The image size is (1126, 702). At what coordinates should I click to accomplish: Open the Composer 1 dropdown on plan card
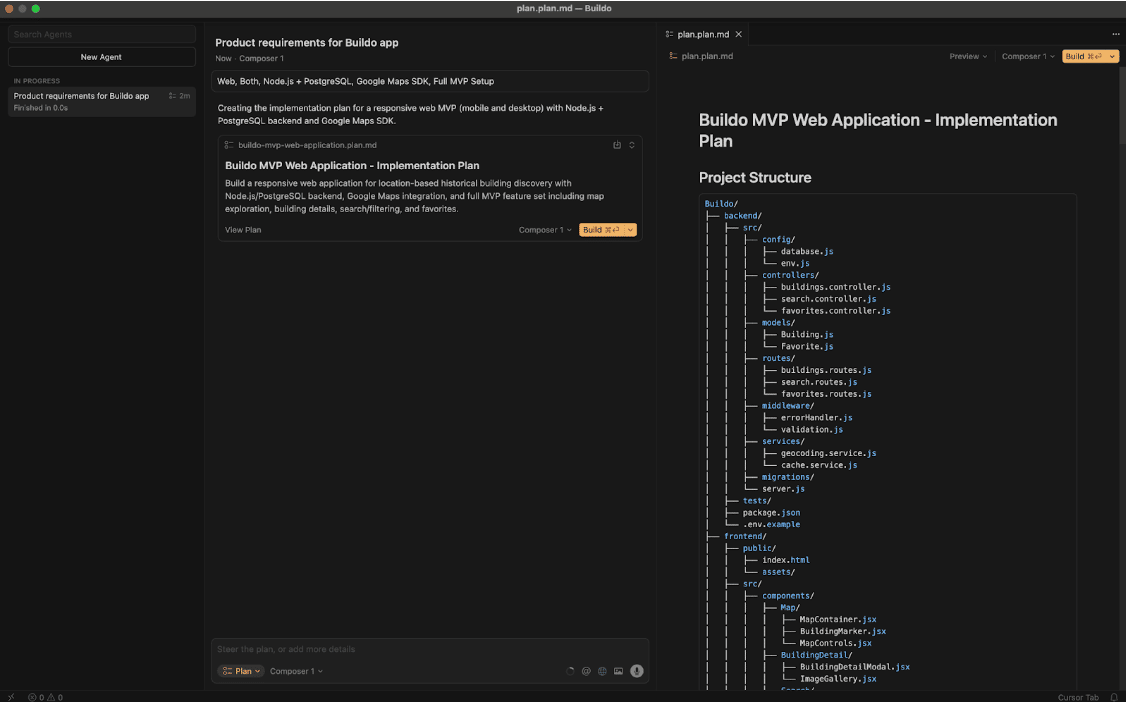[545, 230]
